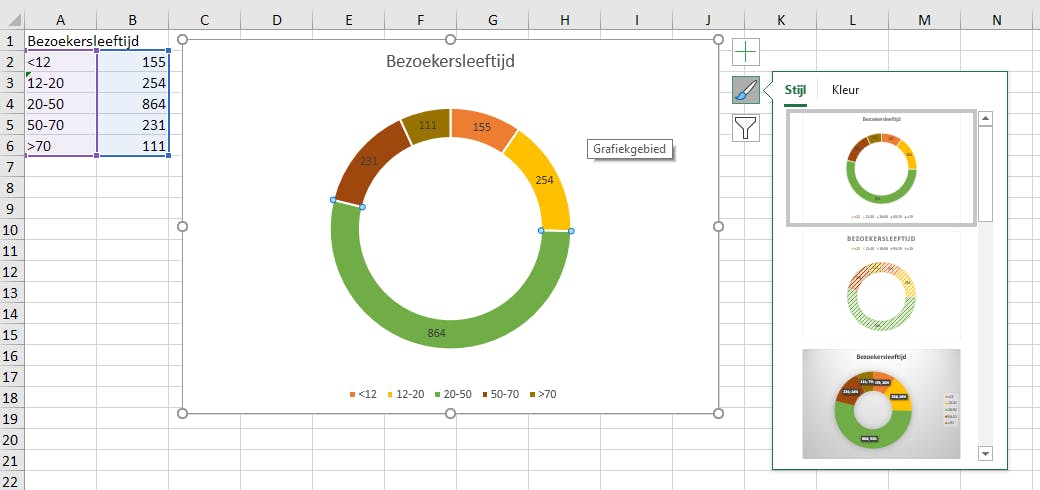The image size is (1040, 490).
Task: Click the Select All corner of the sheet
Action: (x=12, y=21)
